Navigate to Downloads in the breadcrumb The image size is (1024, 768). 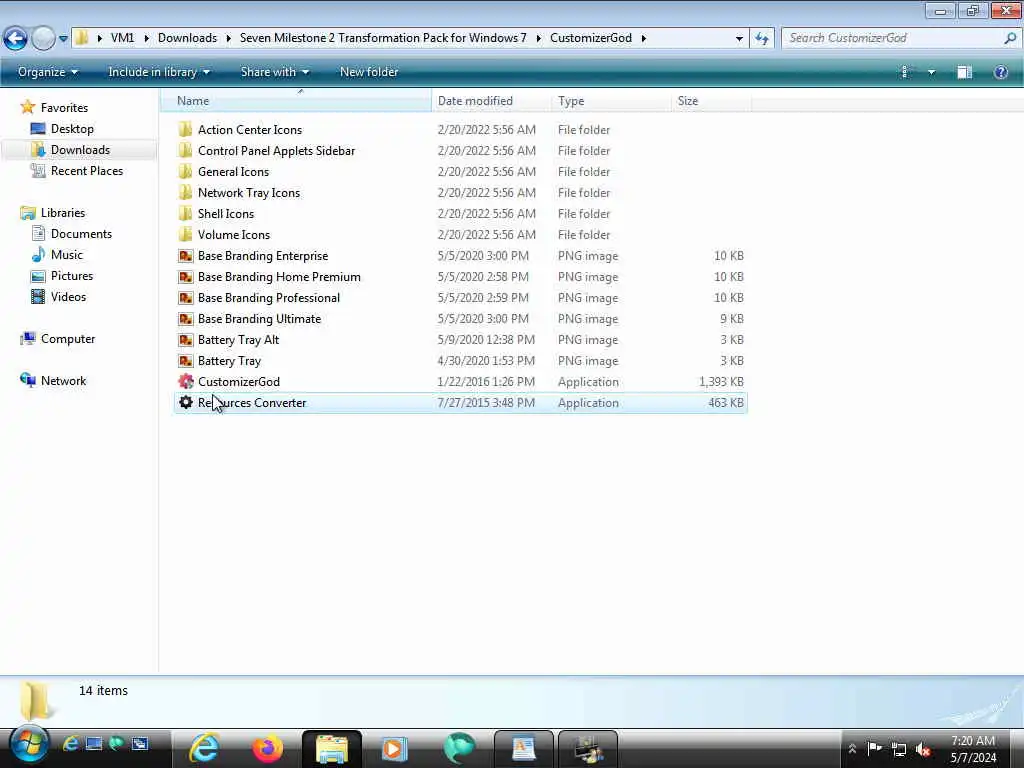coord(187,38)
